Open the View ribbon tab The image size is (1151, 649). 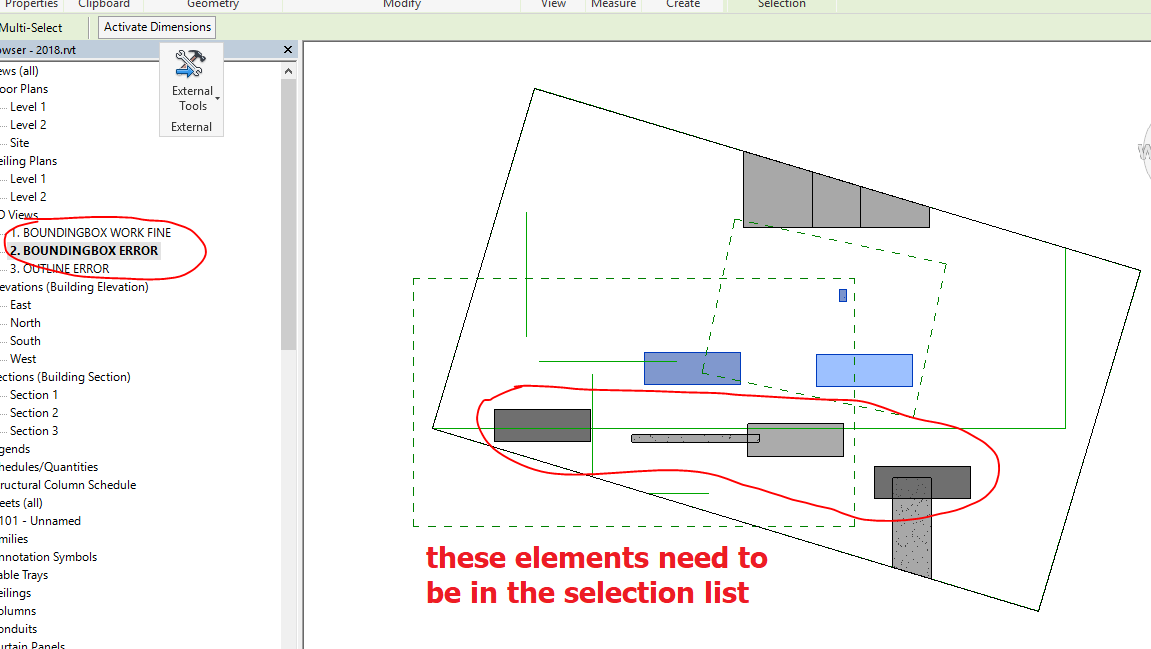(552, 5)
